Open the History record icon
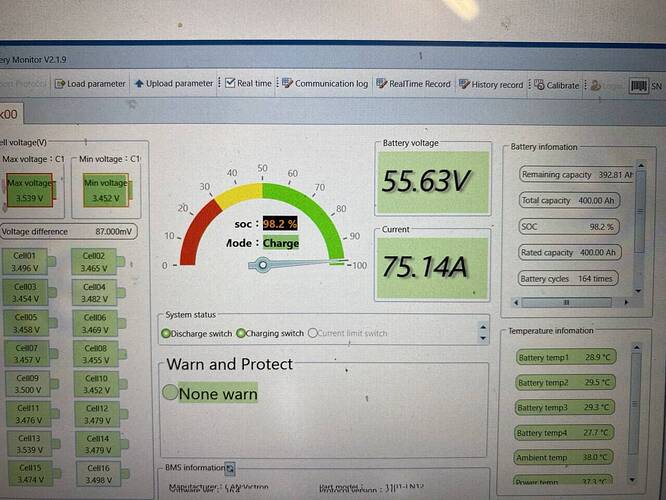Screen dimensions: 666x500 [x=464, y=84]
